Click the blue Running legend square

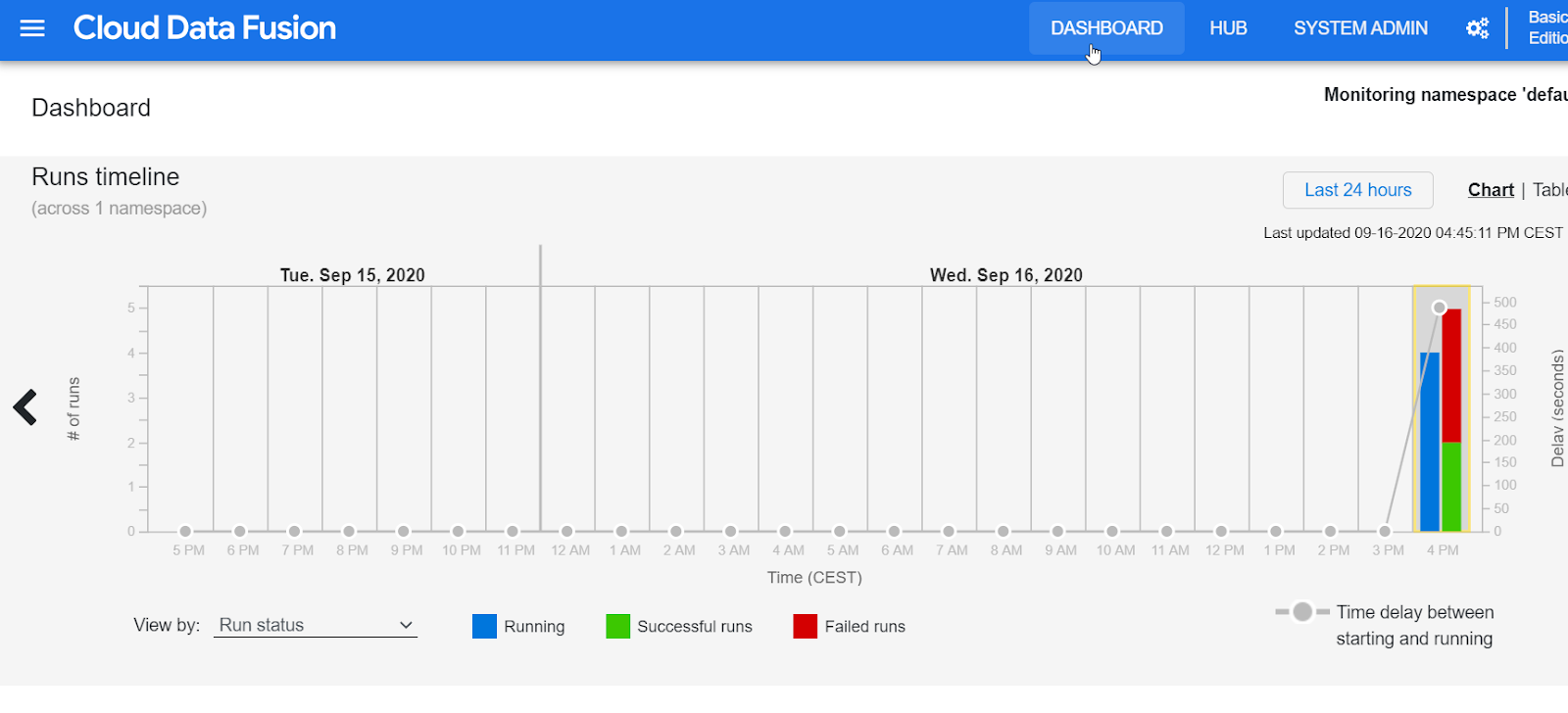(x=484, y=626)
